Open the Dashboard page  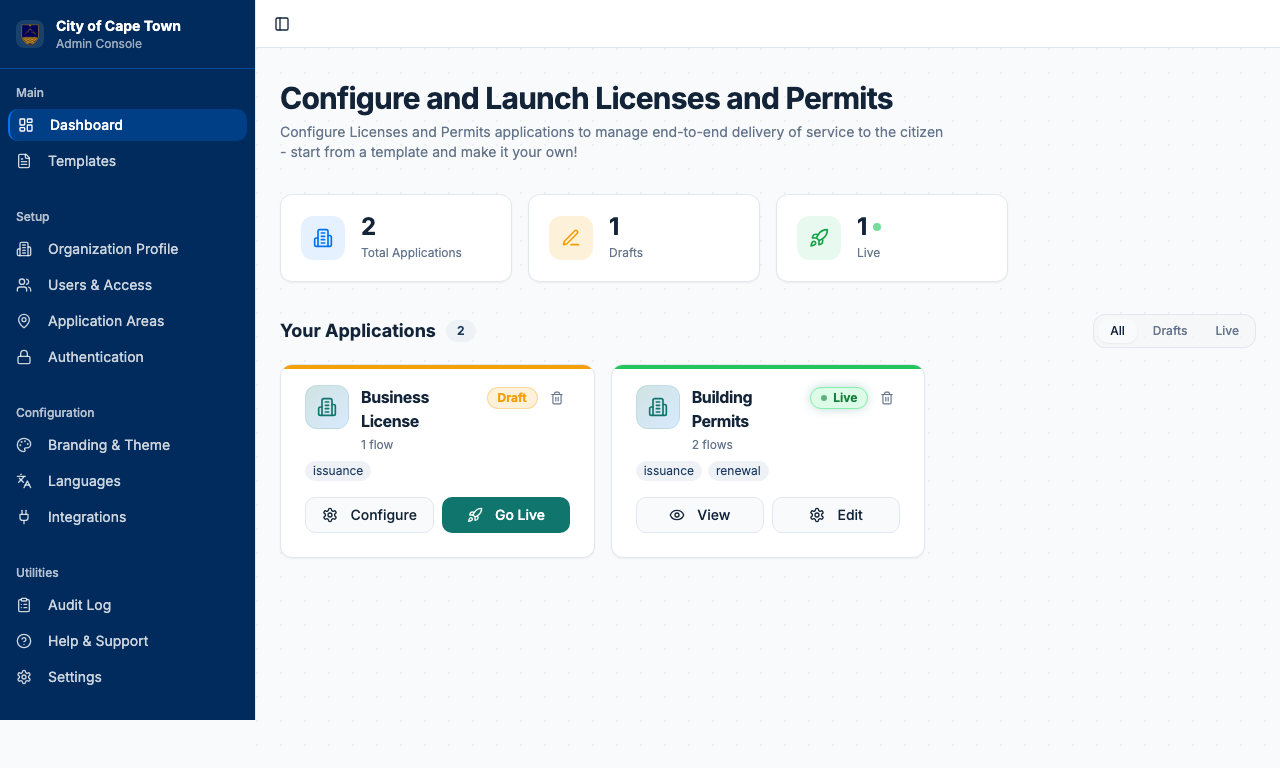tap(128, 125)
